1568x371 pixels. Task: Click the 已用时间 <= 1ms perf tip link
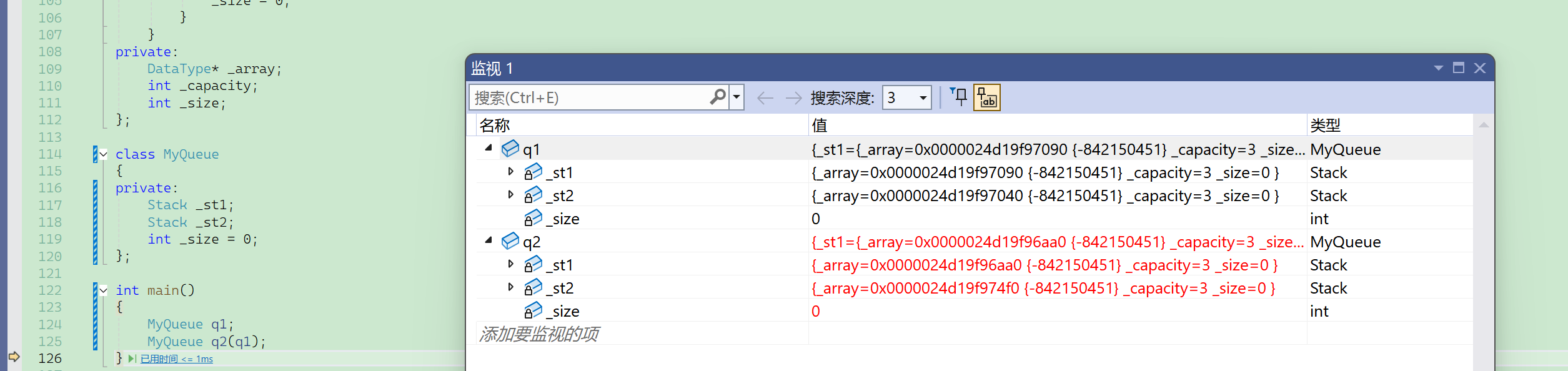177,359
